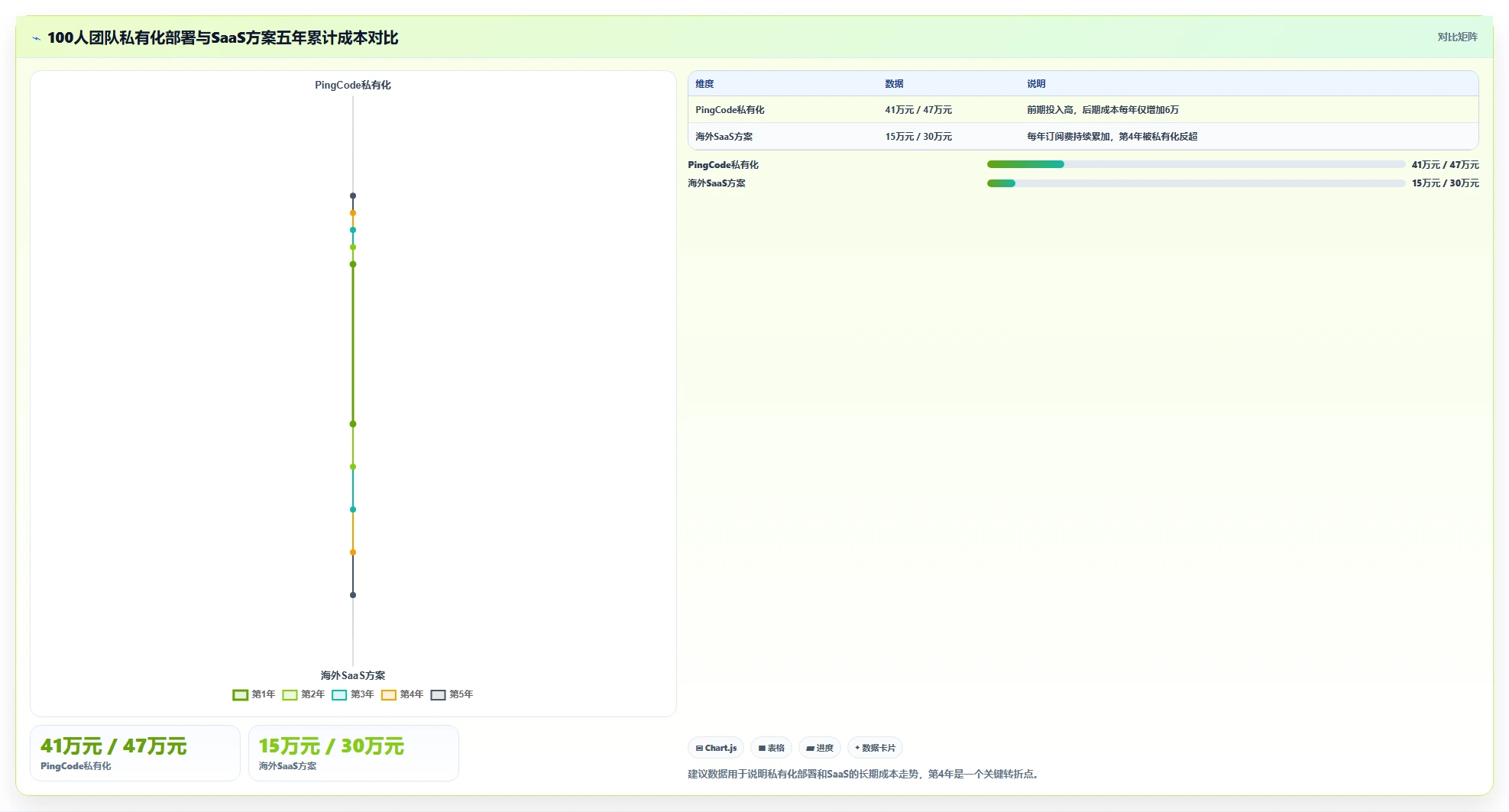Click the dark gray 第5年 point nearest PingCode私有化
This screenshot has height=812, width=1509.
pos(353,196)
